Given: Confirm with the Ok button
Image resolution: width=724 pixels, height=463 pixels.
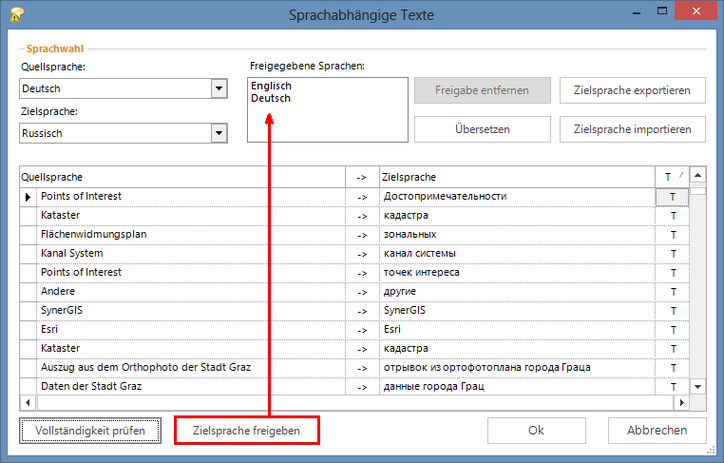Looking at the screenshot, I should pos(536,431).
